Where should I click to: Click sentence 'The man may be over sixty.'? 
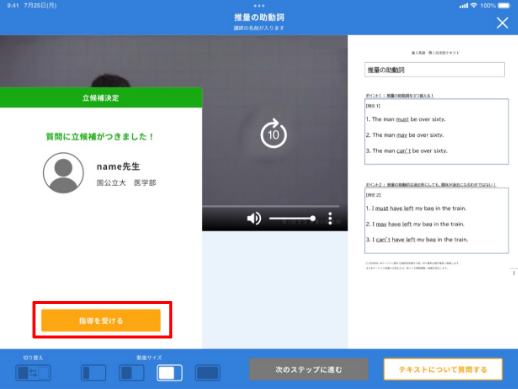[405, 135]
